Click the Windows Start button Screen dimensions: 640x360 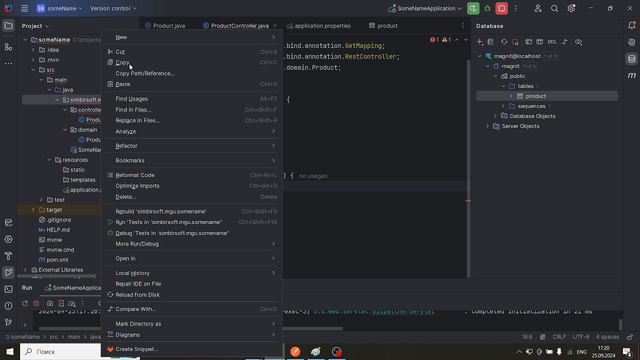point(10,351)
